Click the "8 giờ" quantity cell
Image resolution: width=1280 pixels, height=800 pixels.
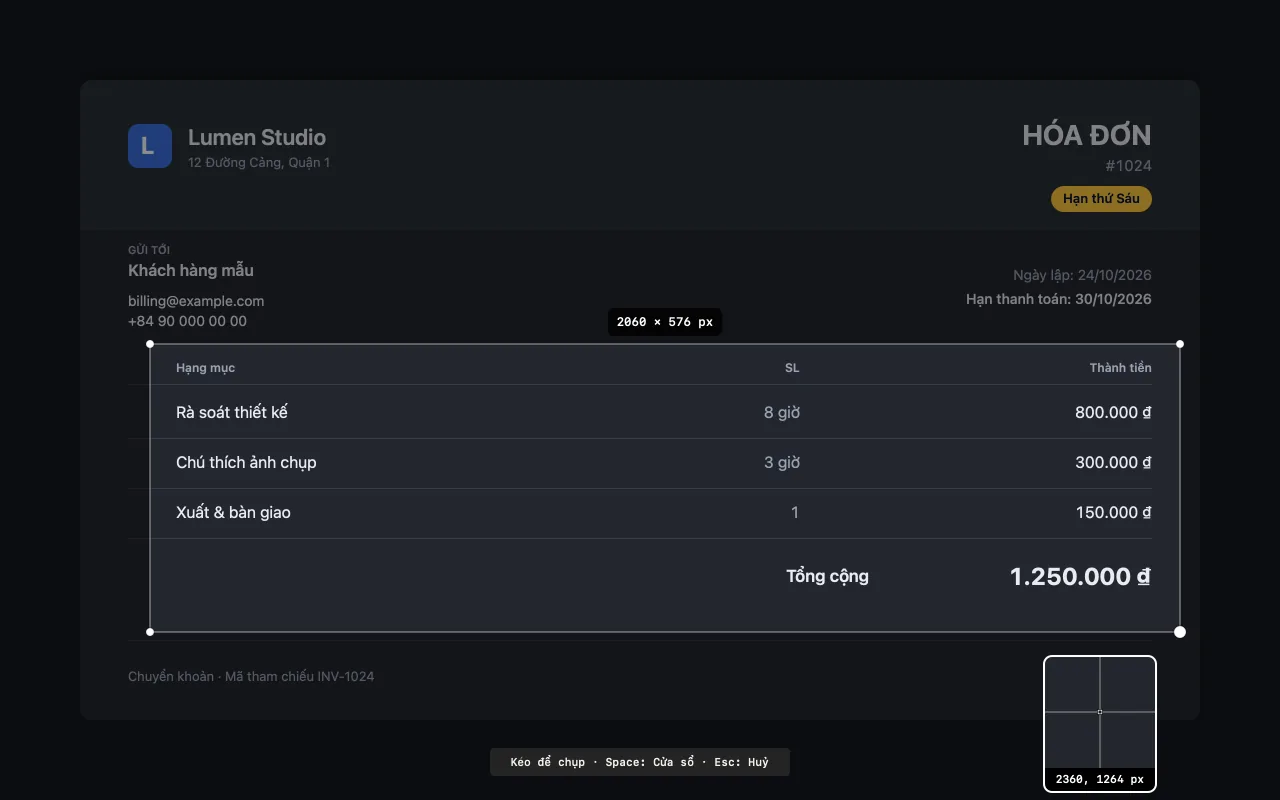point(782,412)
